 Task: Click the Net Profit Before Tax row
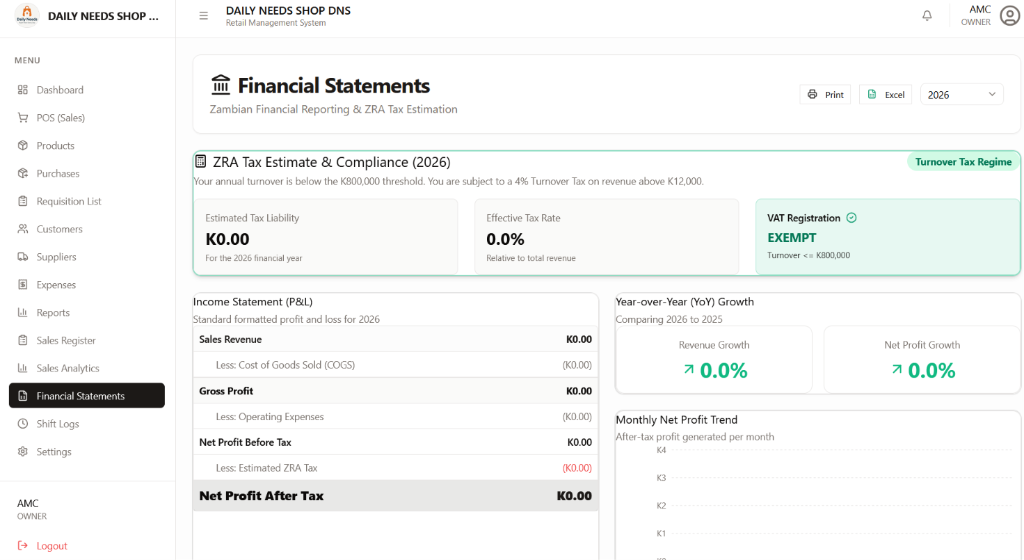[x=396, y=442]
